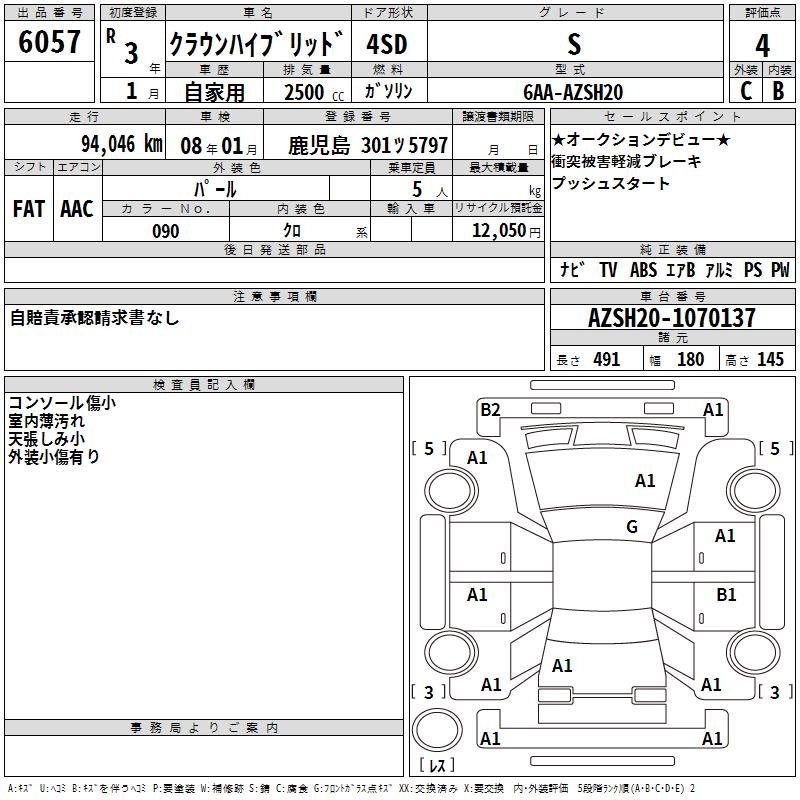Click the displacement value 2500 cc
800x800 pixels.
tap(314, 92)
